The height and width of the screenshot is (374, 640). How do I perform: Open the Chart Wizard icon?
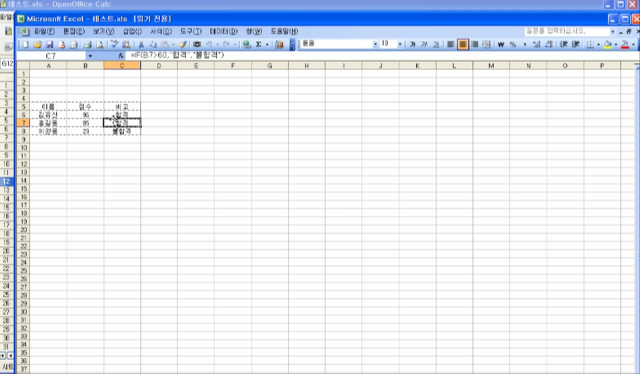[x=279, y=44]
